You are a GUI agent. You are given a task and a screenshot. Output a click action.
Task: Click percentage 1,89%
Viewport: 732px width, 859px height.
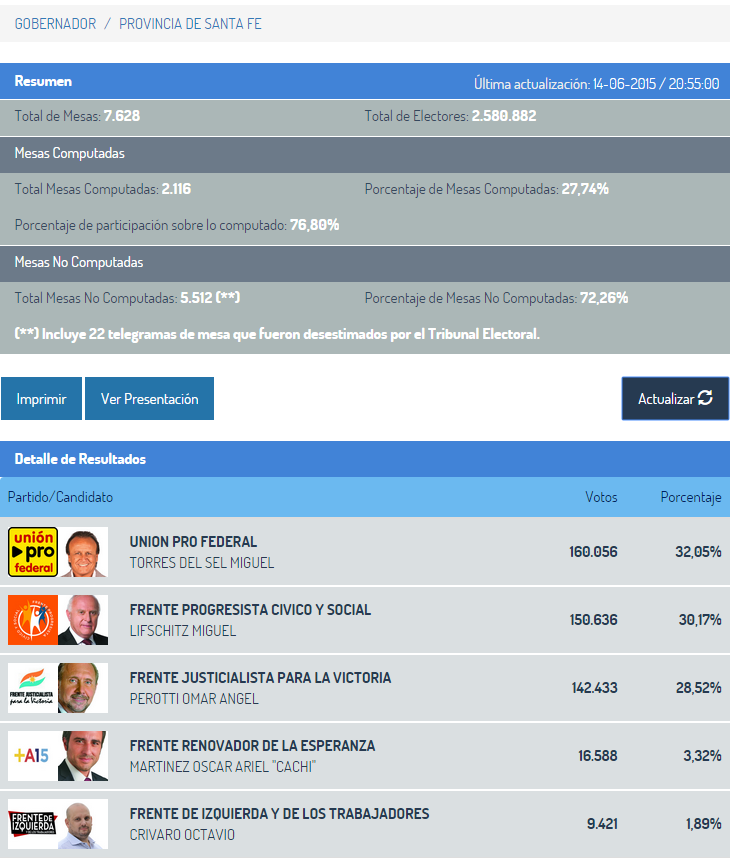[704, 823]
